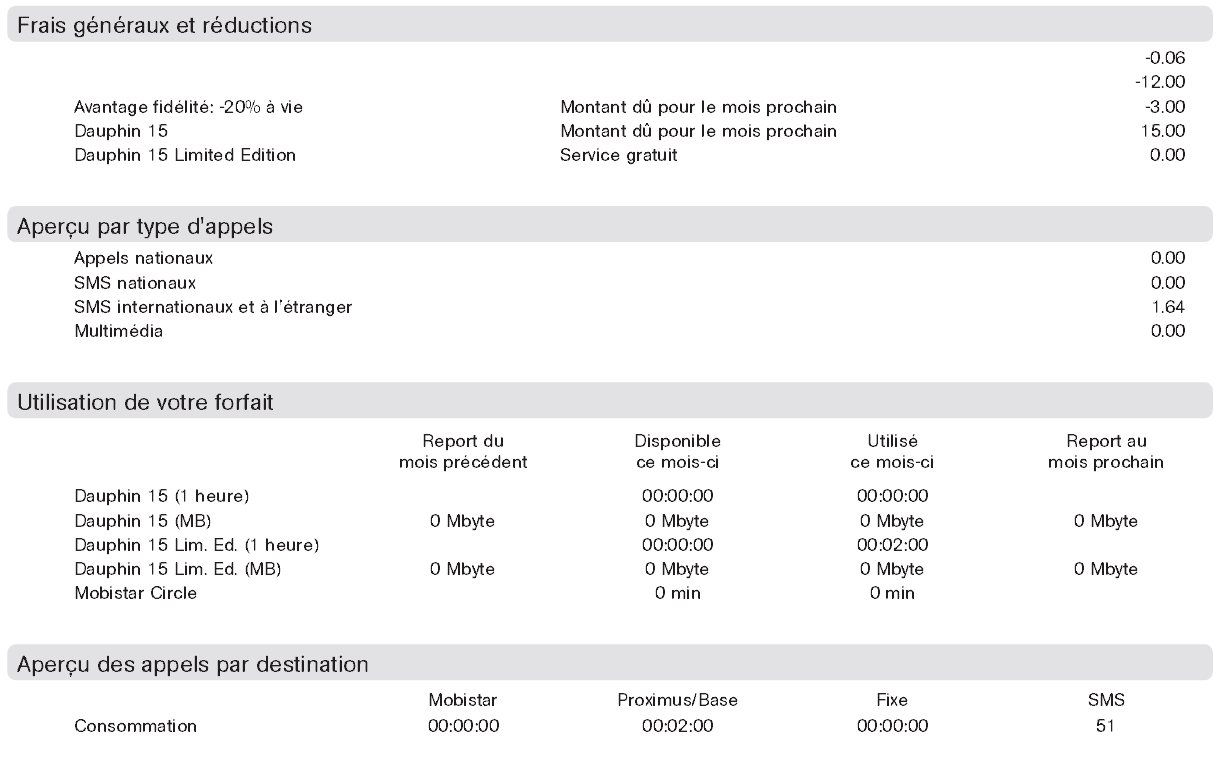Select the "SMS internationaux et à l'étranger" row
Screen dimensions: 1217x759
click(212, 307)
